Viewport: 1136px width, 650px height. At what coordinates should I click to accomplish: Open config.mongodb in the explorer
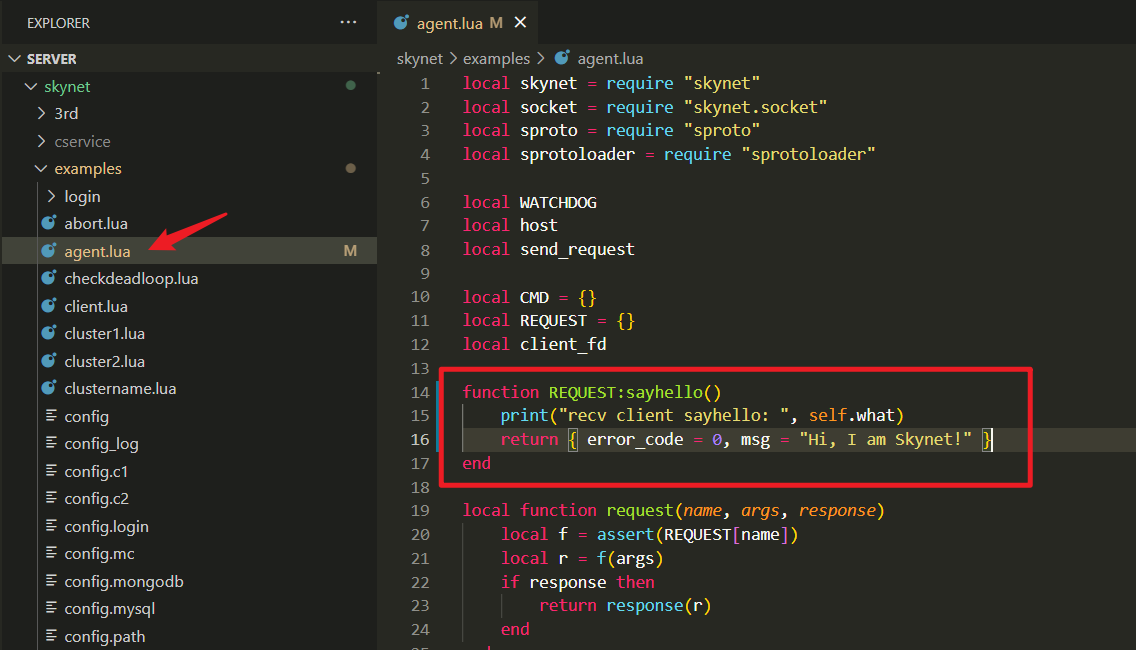coord(123,581)
